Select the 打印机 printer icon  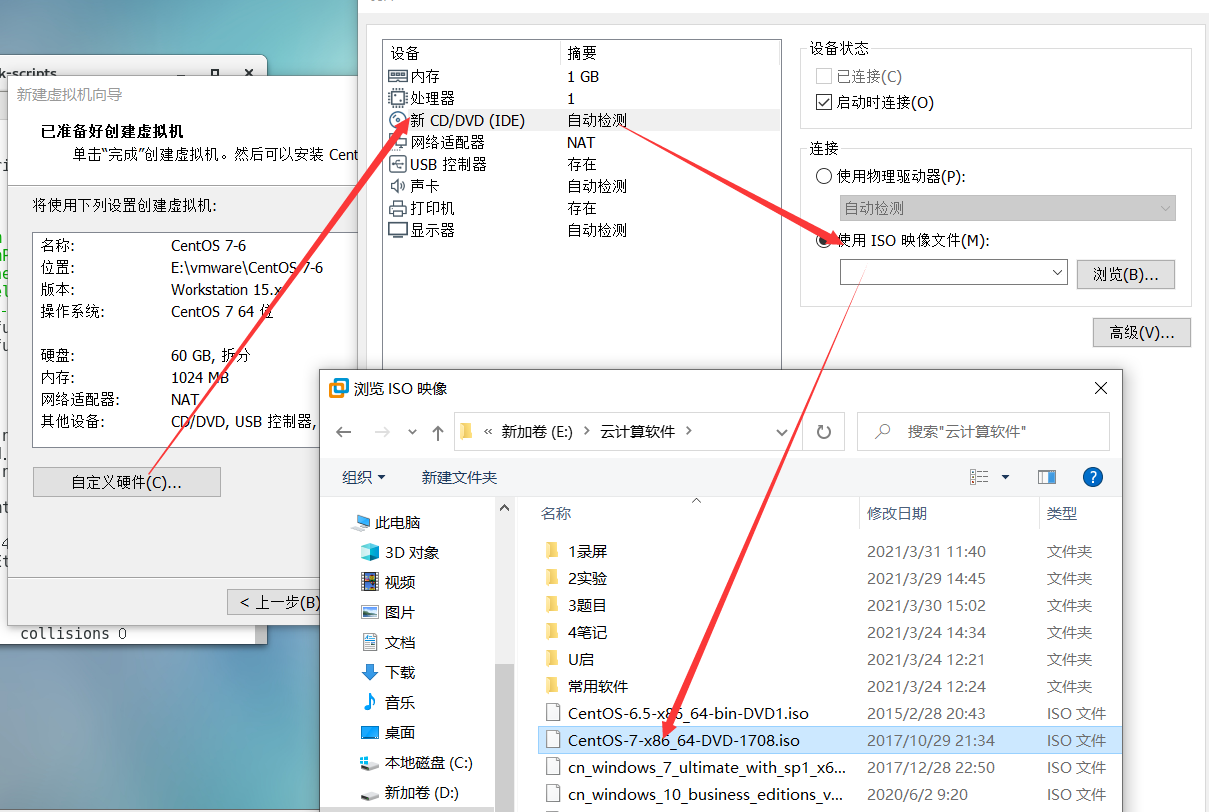pos(397,208)
